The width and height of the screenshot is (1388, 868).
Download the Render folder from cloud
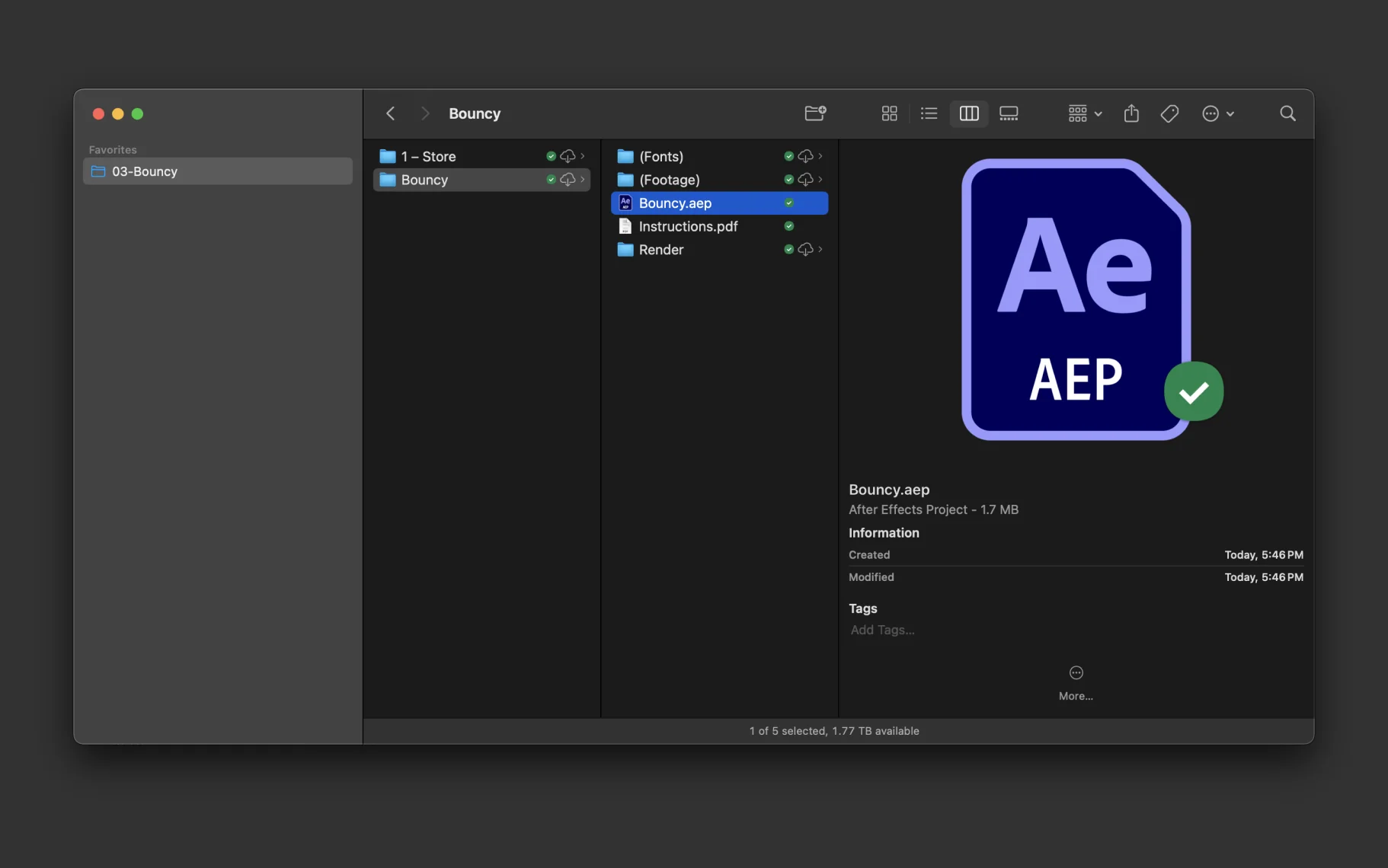click(805, 250)
